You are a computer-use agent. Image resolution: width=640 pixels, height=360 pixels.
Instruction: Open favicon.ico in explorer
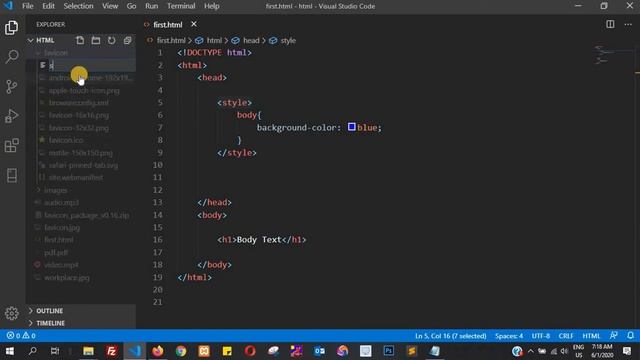pos(66,140)
